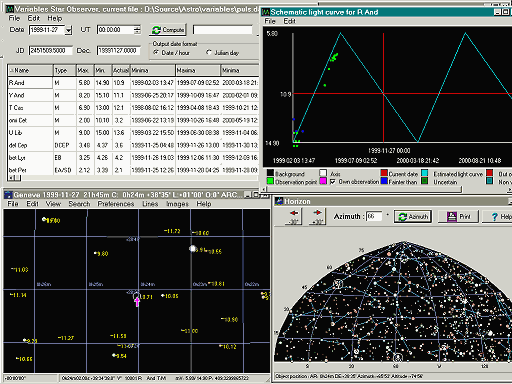Image resolution: width=512 pixels, height=384 pixels.
Task: Click the star labeled 9.80 in sky chart
Action: click(x=96, y=253)
